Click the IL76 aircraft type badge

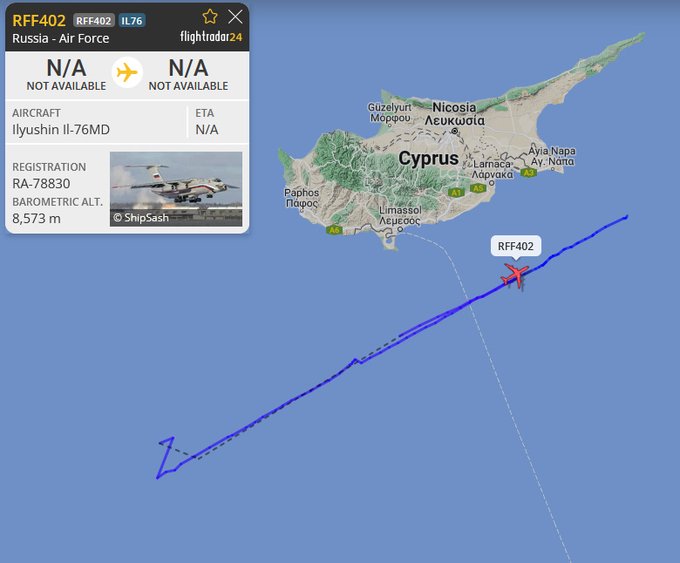click(x=132, y=20)
